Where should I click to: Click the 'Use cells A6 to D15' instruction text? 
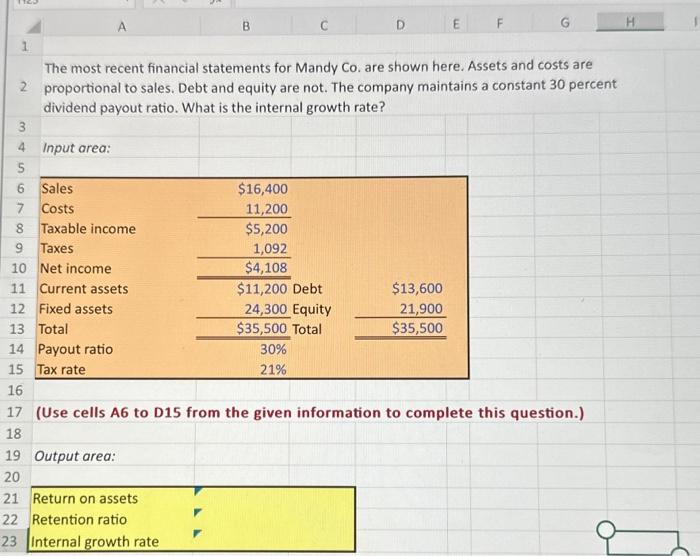coord(310,413)
